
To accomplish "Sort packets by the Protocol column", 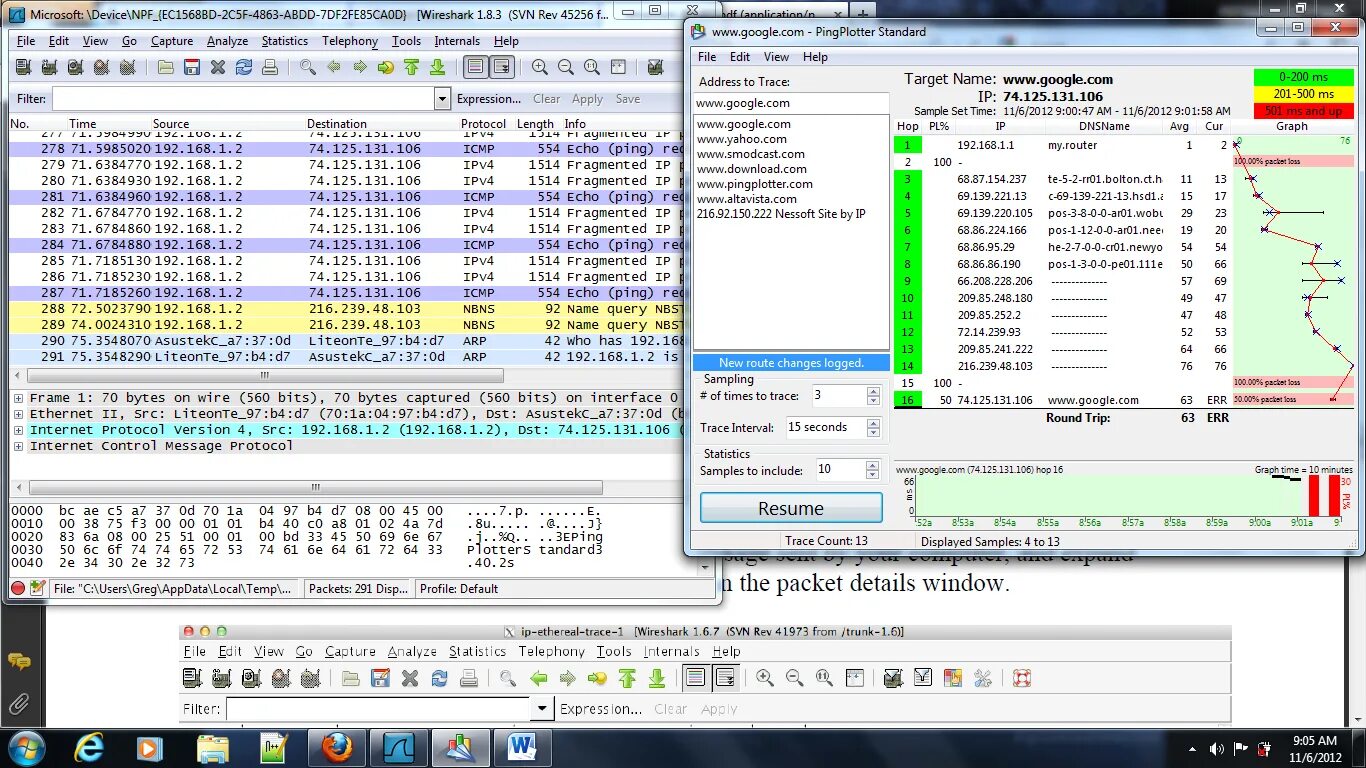I will pos(484,124).
